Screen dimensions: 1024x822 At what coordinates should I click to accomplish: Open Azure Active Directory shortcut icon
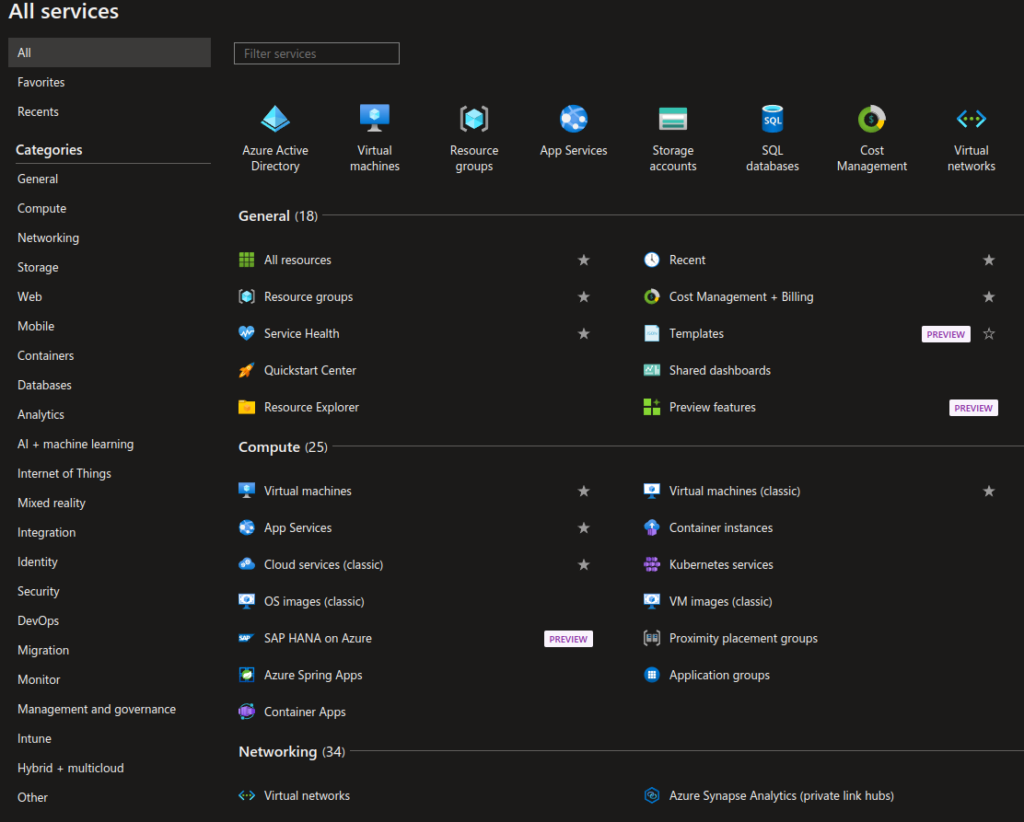point(275,119)
